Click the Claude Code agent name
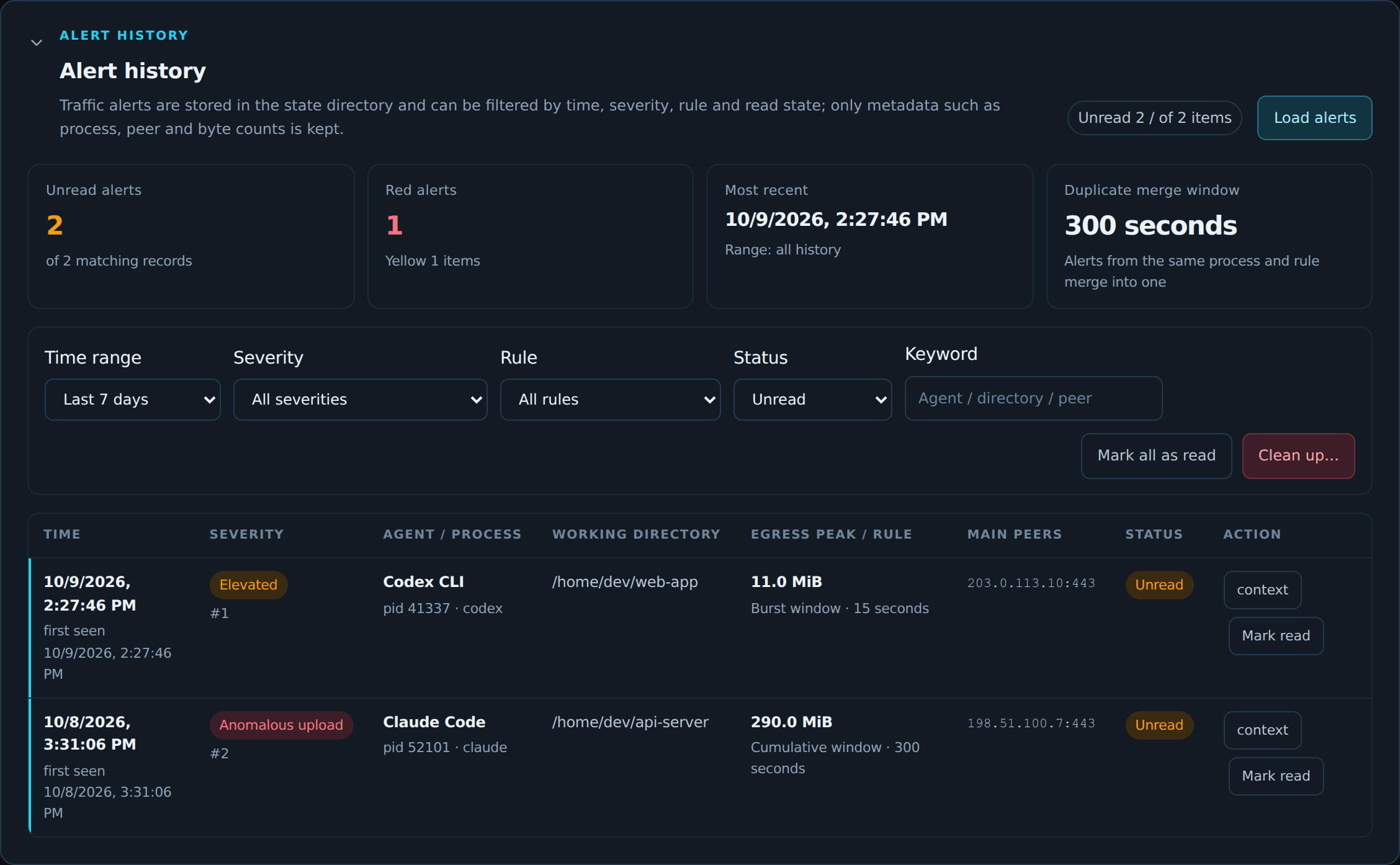Screen dimensions: 1400x865 pyautogui.click(x=434, y=722)
